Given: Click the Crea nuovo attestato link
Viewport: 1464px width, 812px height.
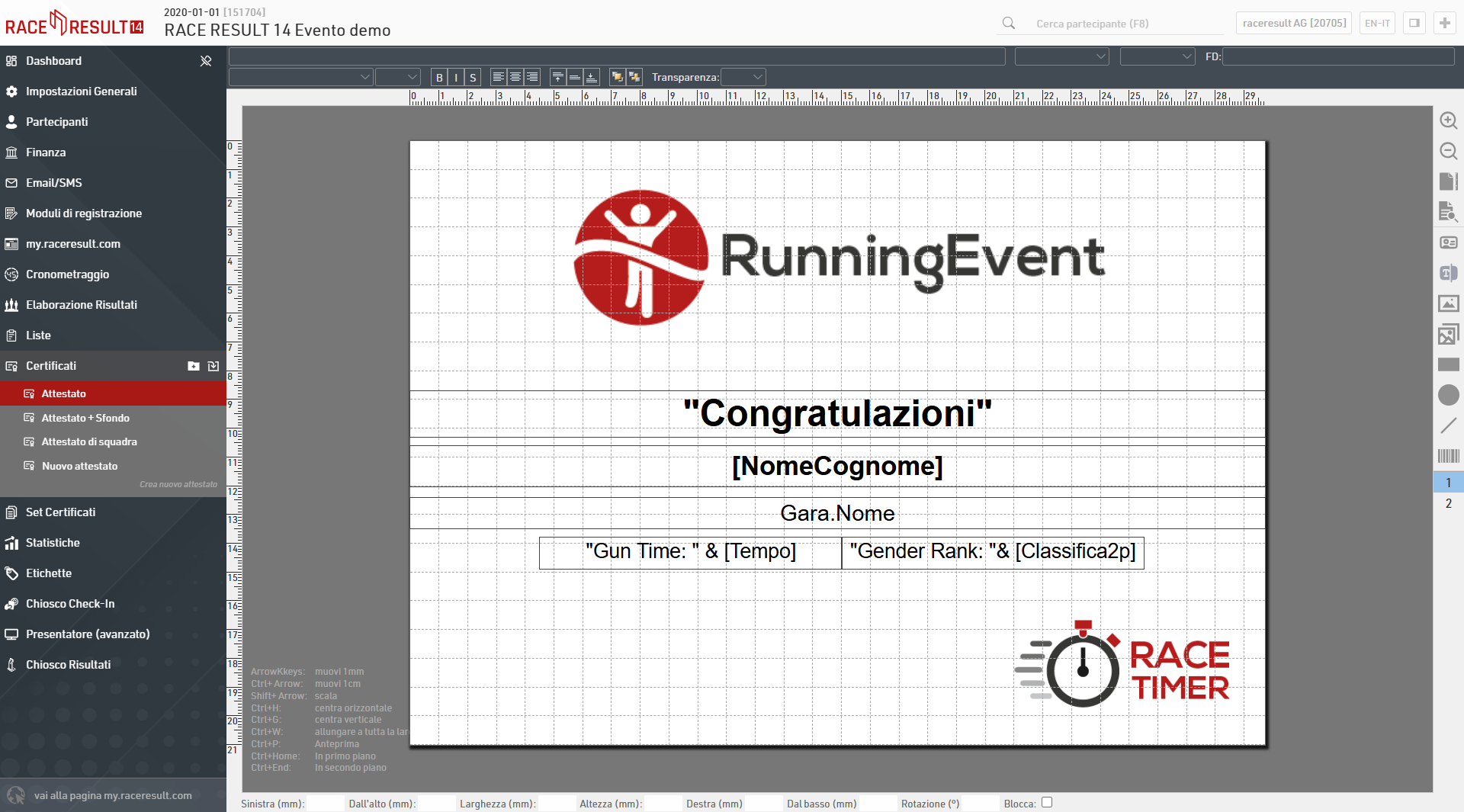Looking at the screenshot, I should [178, 484].
